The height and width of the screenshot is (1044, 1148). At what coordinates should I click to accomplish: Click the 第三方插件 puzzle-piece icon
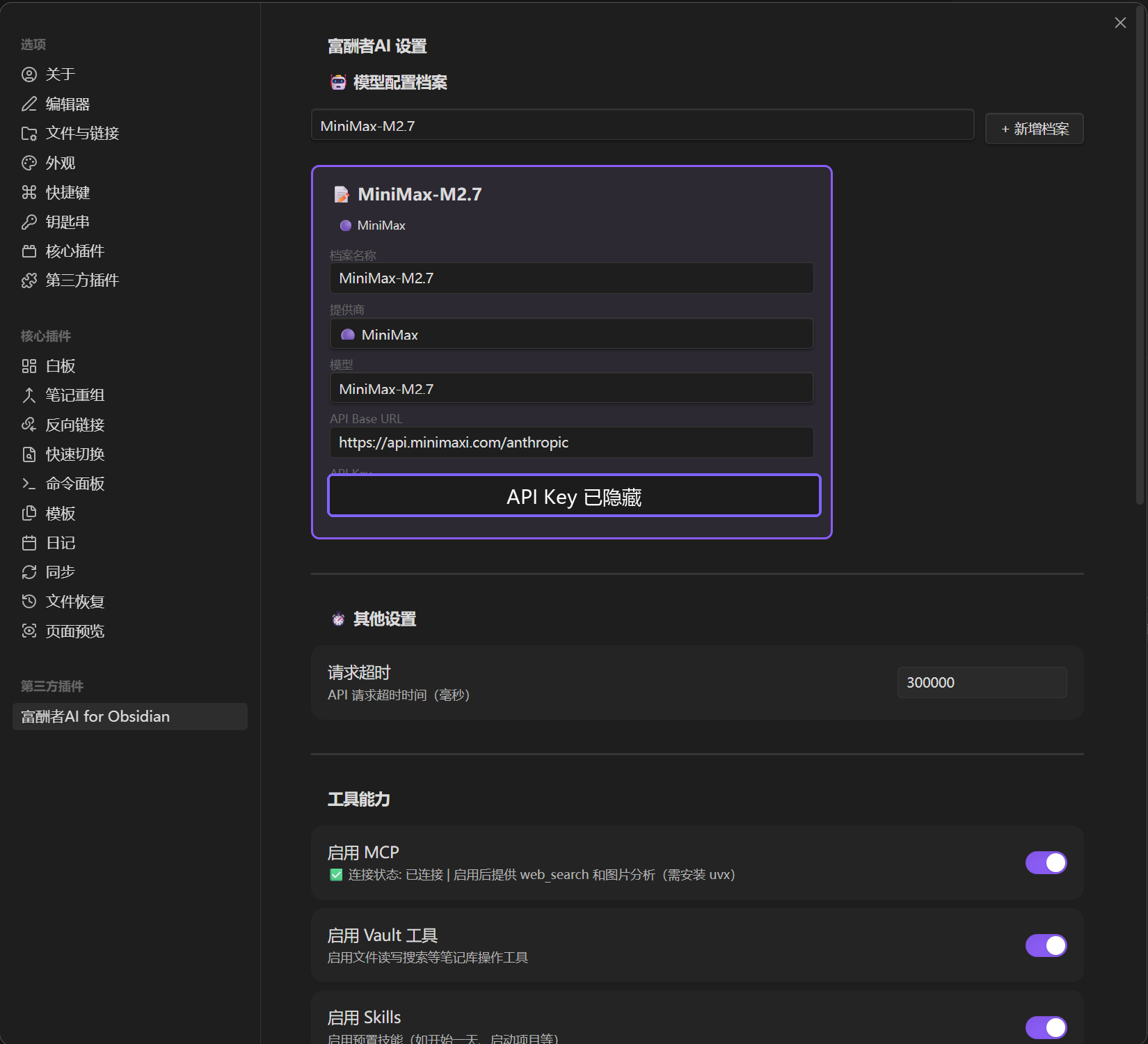click(29, 280)
